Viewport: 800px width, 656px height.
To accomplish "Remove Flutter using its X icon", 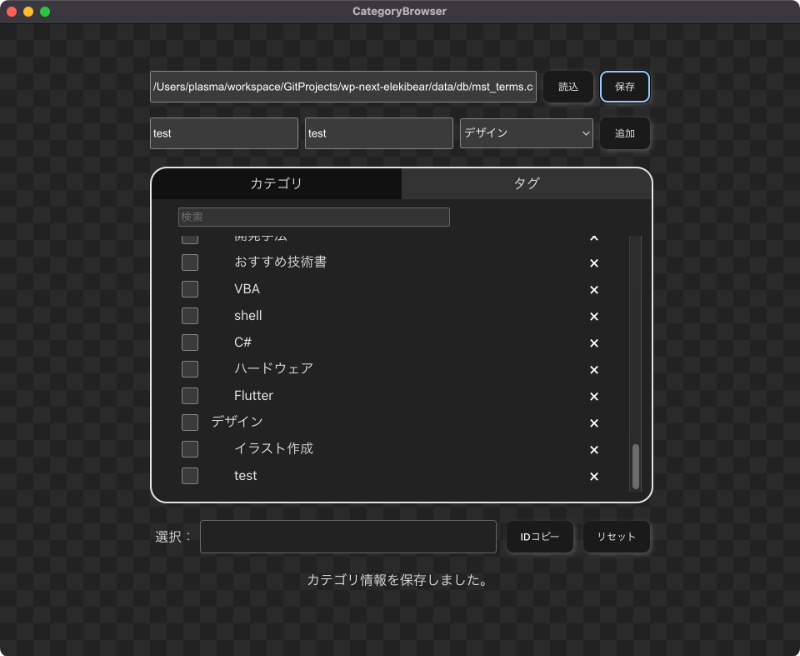I will pyautogui.click(x=593, y=396).
